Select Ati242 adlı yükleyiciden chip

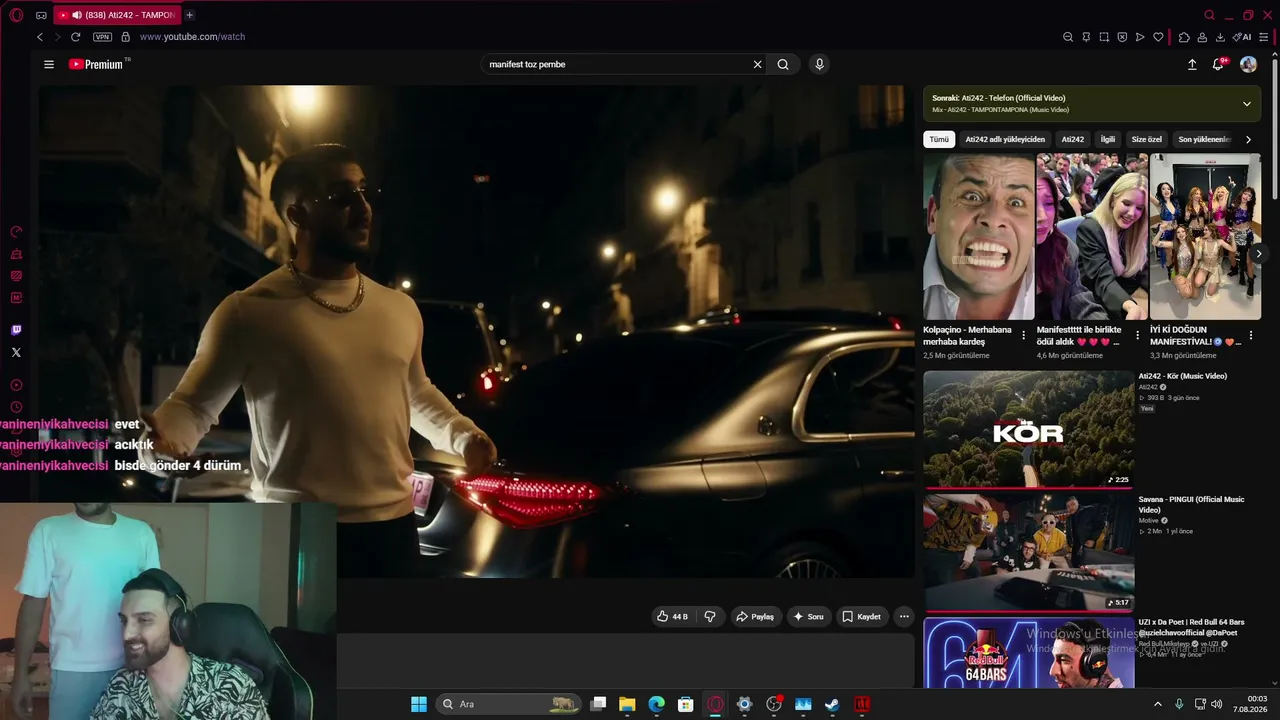pos(1005,139)
